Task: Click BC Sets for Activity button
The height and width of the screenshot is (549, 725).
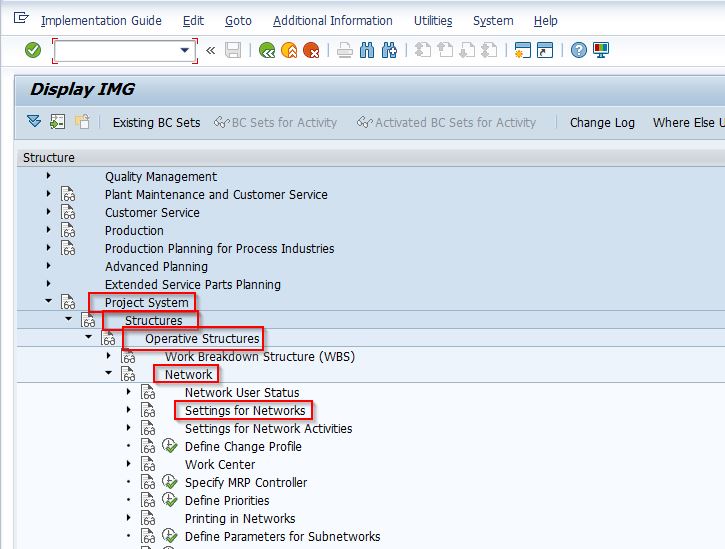Action: [x=276, y=123]
